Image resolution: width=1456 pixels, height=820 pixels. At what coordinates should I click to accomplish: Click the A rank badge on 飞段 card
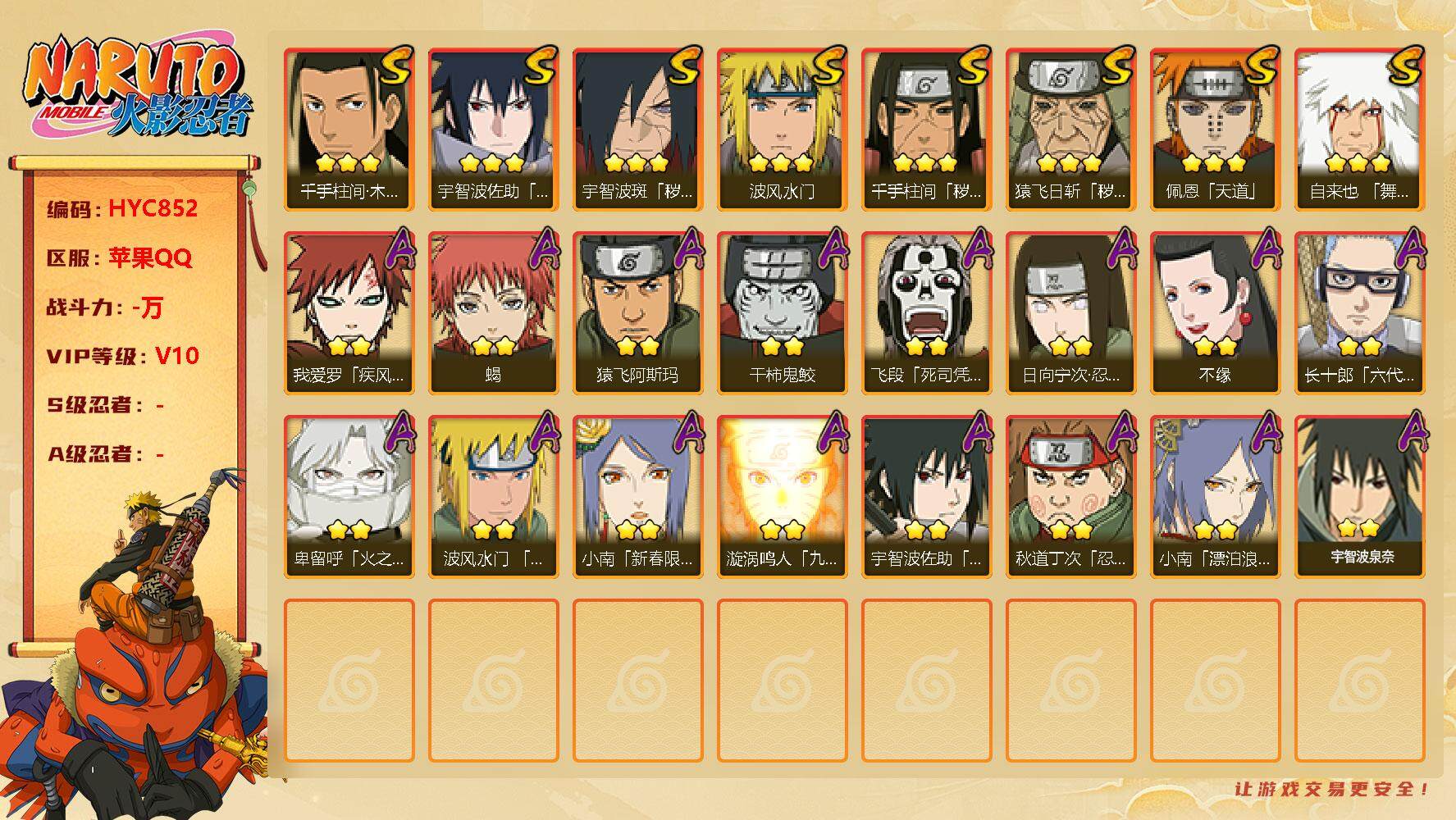point(975,248)
